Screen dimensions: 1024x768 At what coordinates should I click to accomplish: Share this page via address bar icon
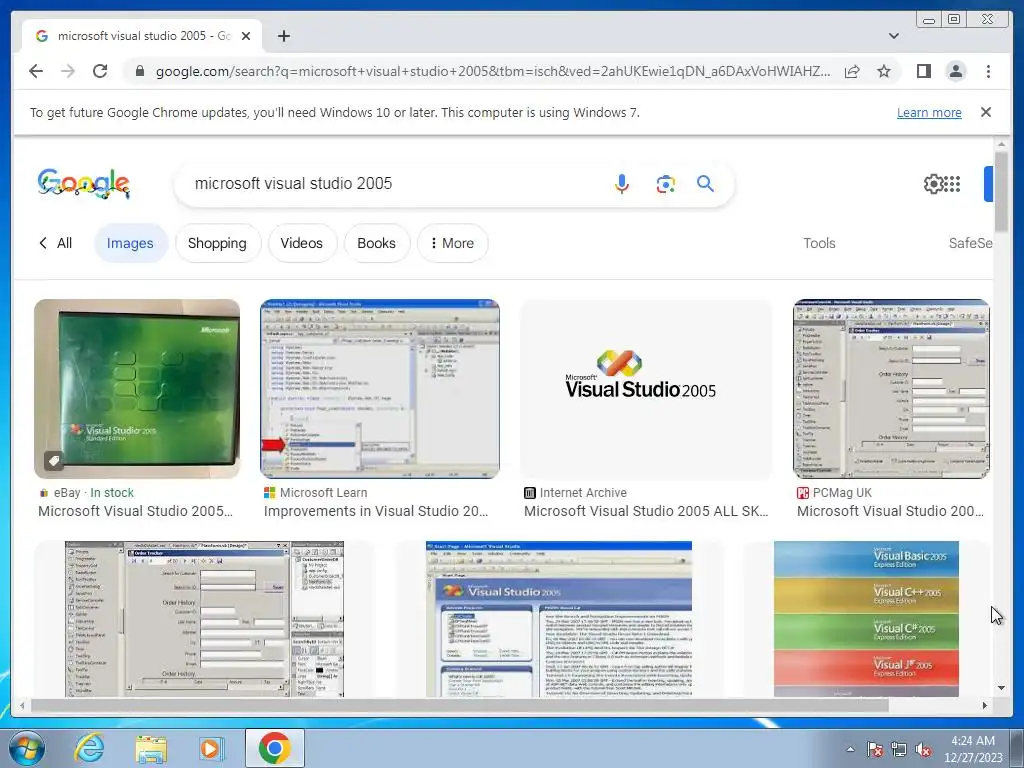click(852, 71)
